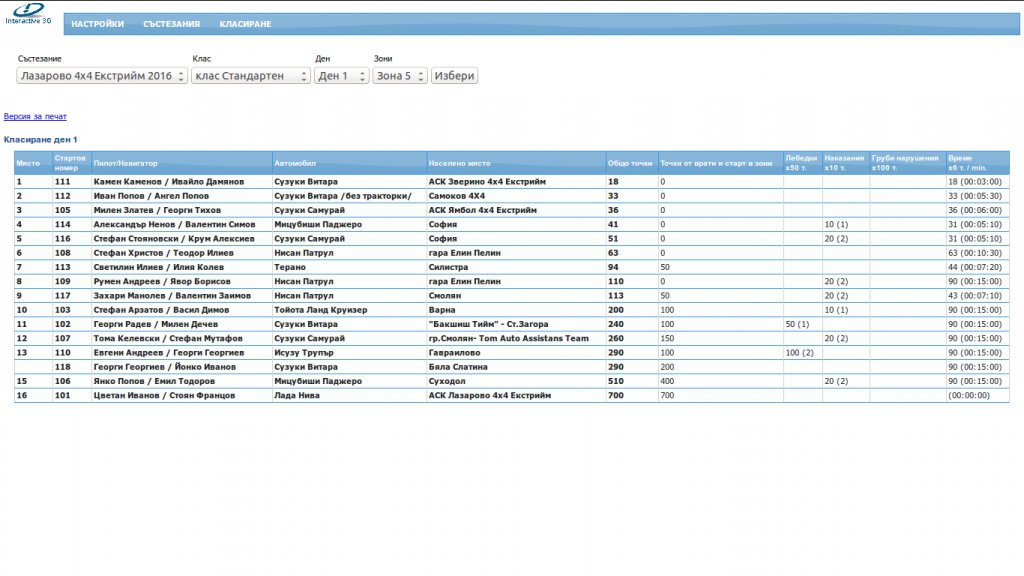Click the Наказания x10 т. column header
This screenshot has width=1024, height=576.
click(x=845, y=163)
